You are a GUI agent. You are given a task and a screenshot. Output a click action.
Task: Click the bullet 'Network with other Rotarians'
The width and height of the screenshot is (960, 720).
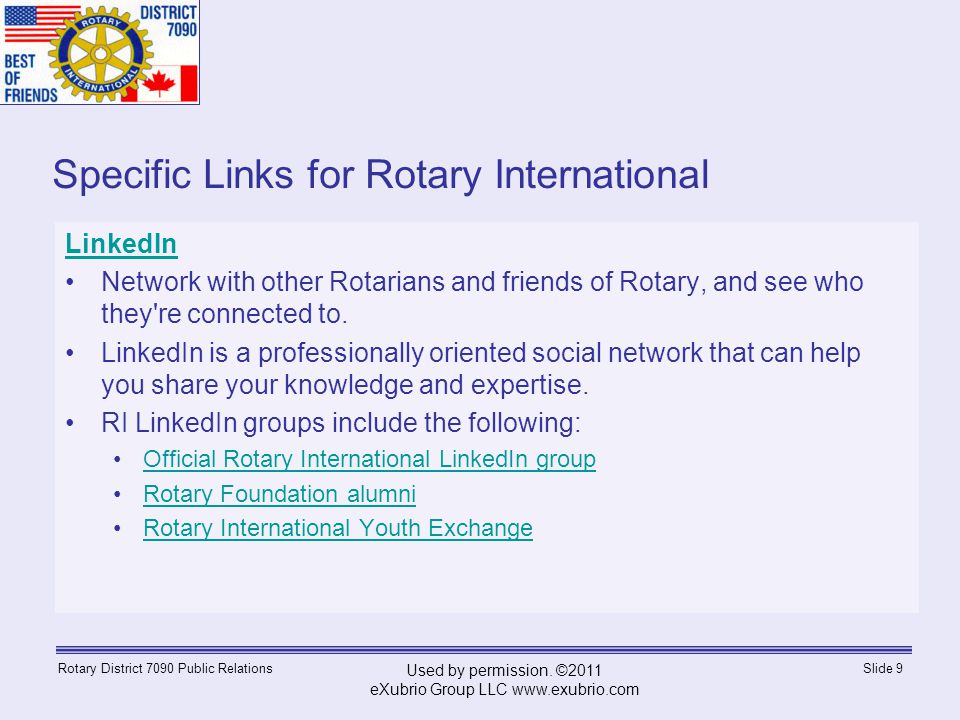tap(482, 298)
